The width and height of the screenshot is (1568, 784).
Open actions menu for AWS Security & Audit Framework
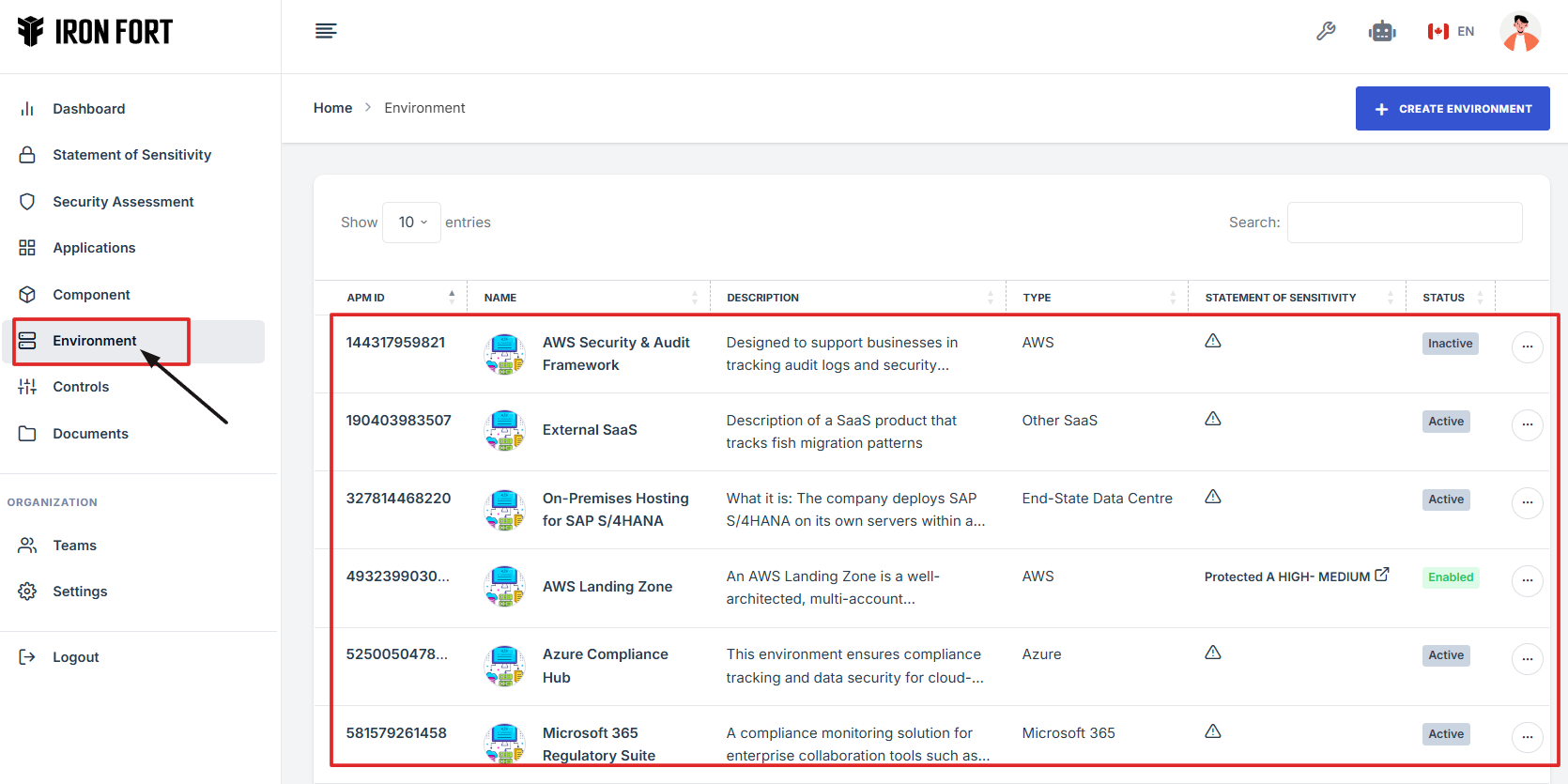(x=1528, y=346)
